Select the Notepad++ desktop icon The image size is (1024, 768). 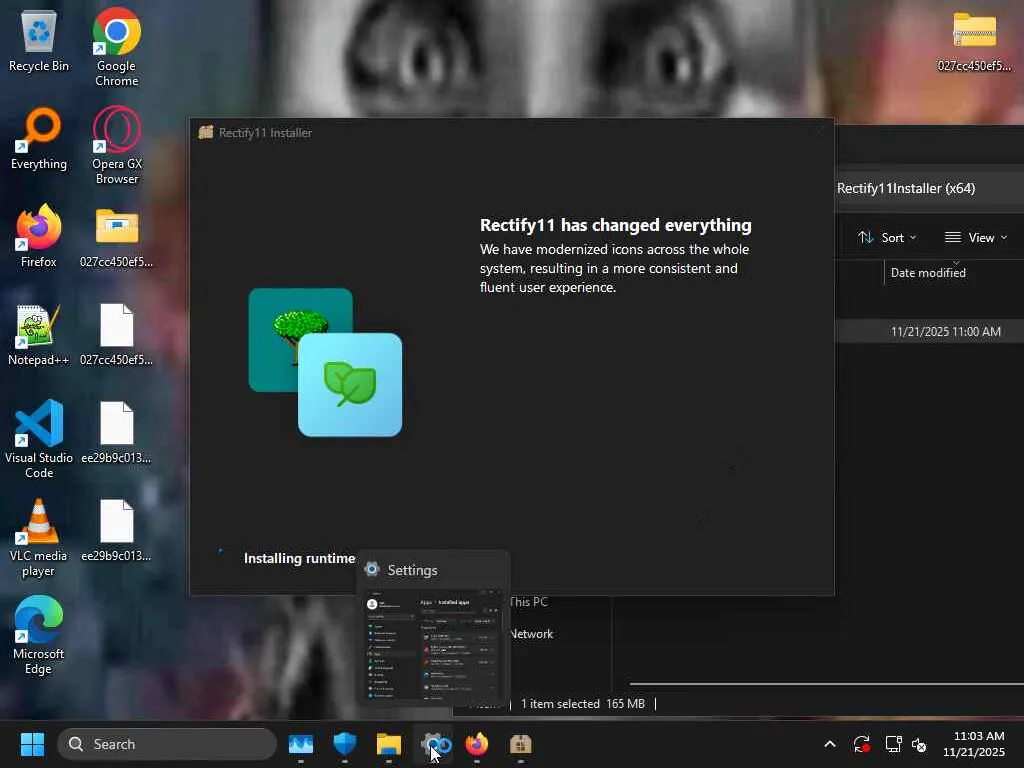[x=39, y=335]
